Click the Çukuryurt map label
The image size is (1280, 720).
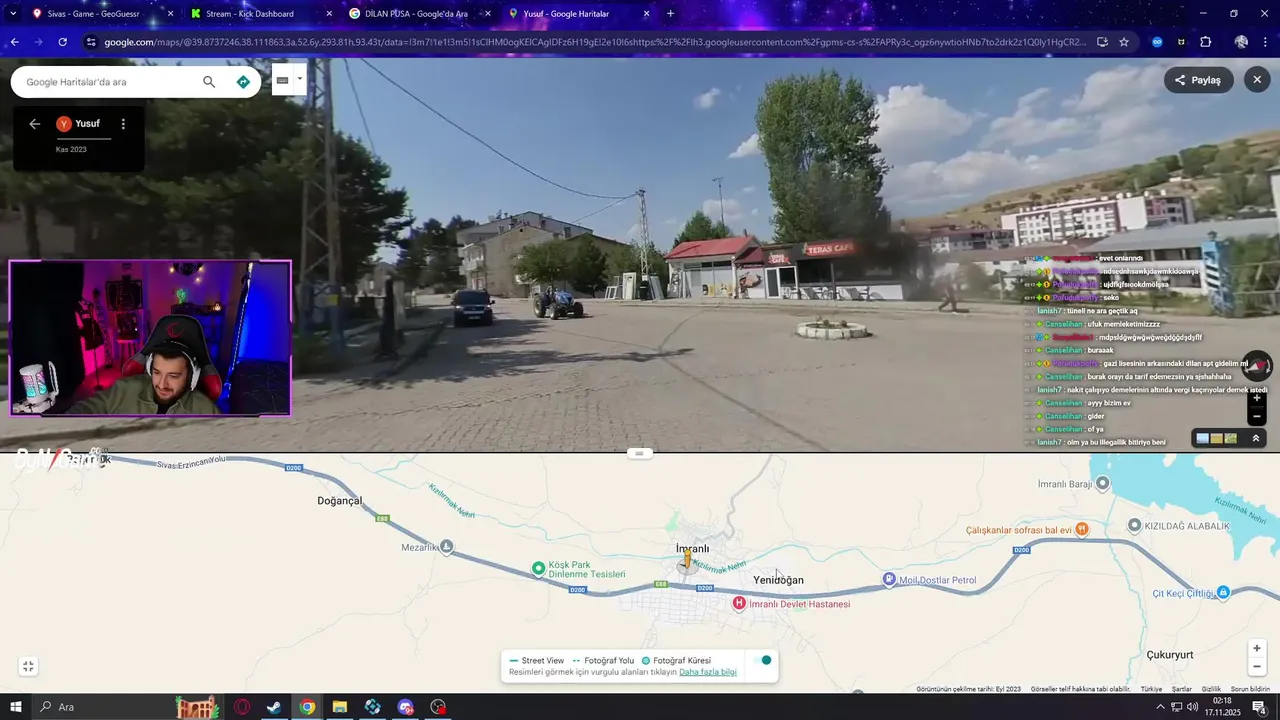point(1170,655)
